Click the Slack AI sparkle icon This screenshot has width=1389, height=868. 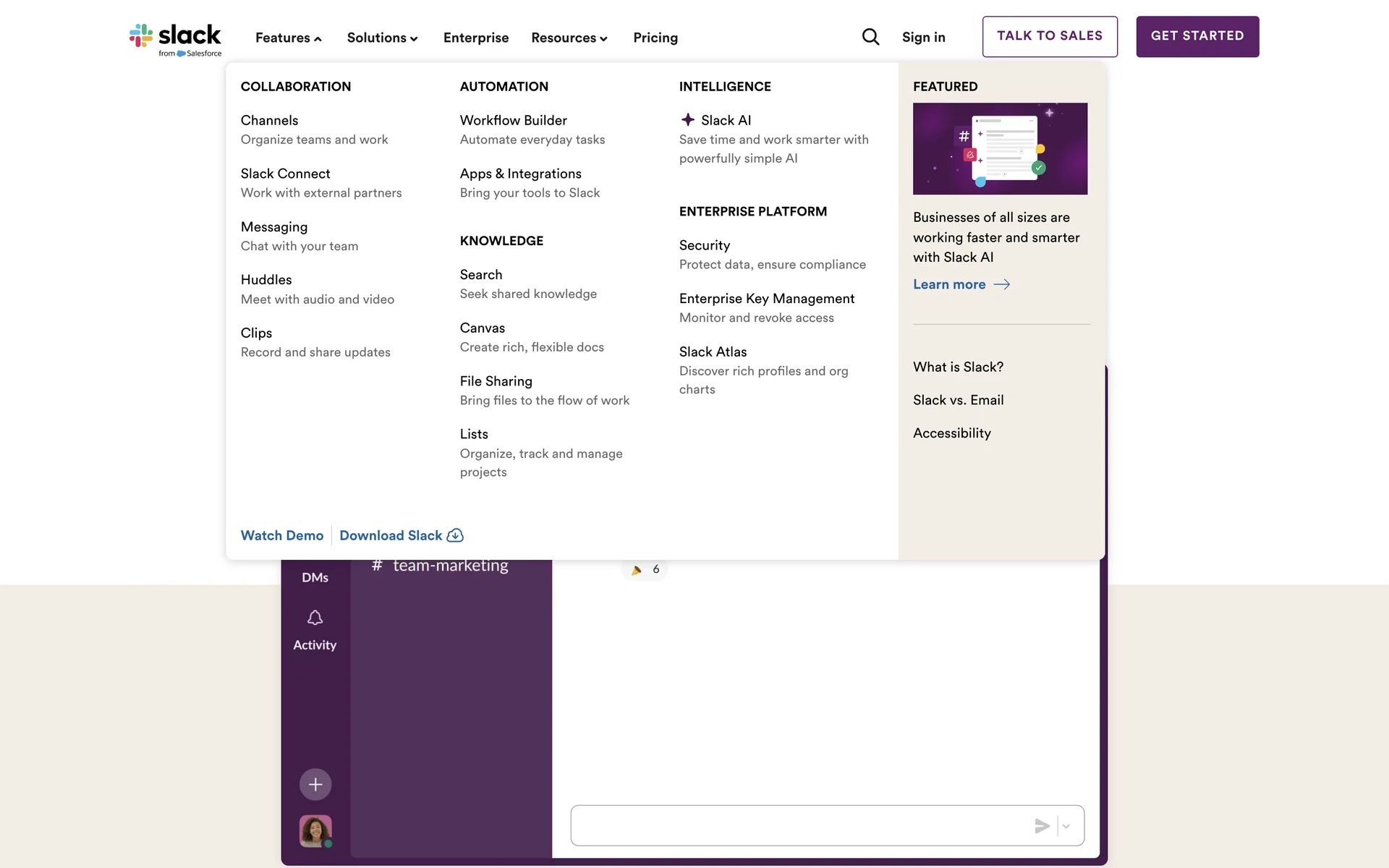tap(688, 120)
